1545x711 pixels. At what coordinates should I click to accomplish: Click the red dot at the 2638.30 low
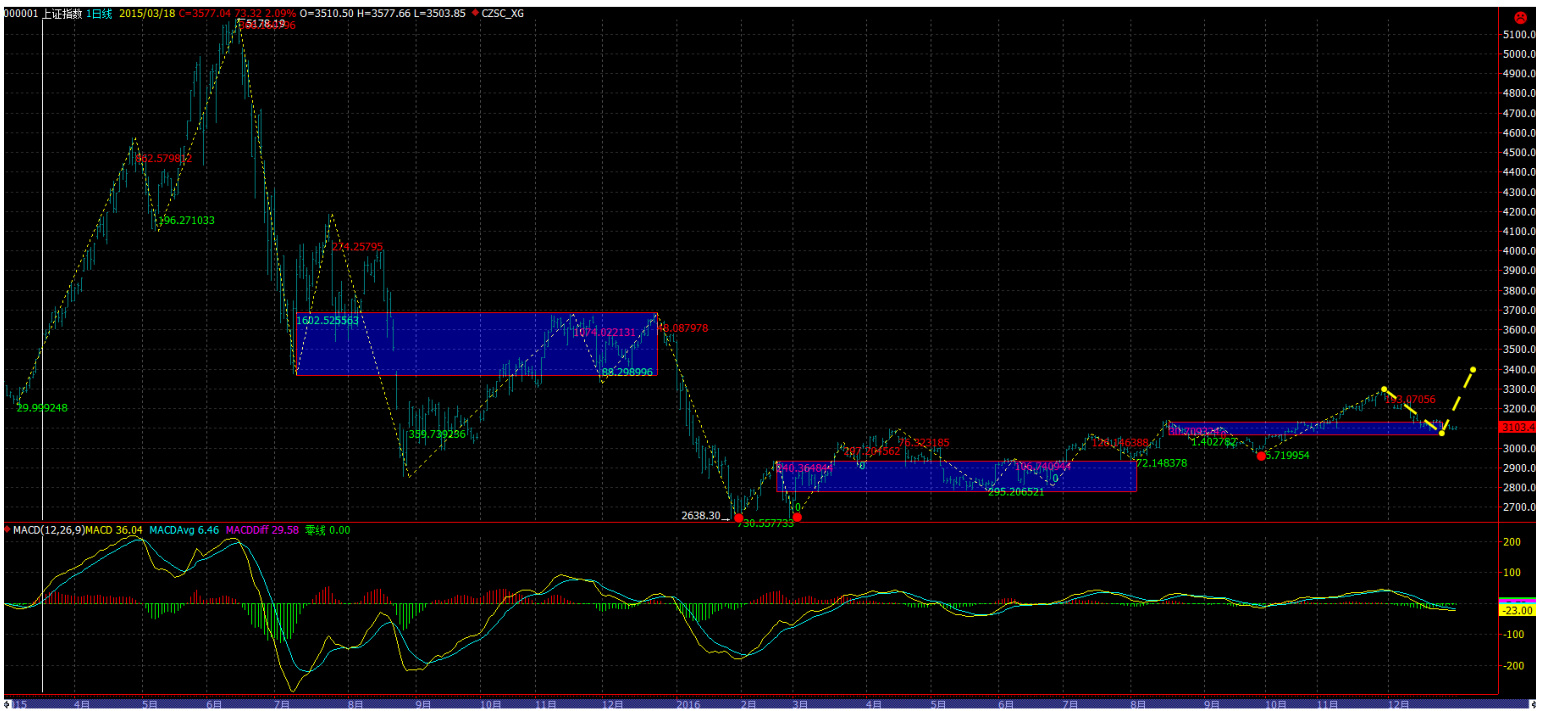tap(738, 518)
